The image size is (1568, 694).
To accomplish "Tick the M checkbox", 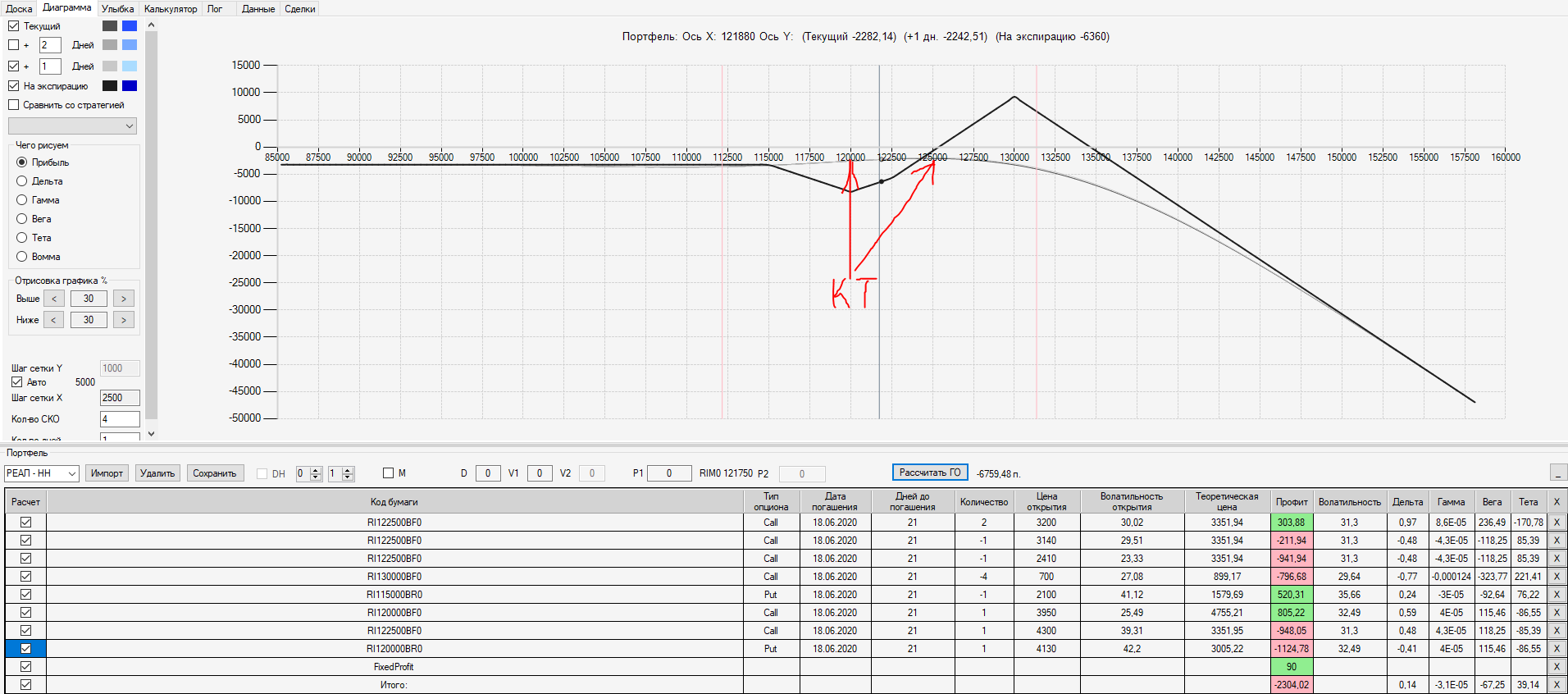I will 389,473.
